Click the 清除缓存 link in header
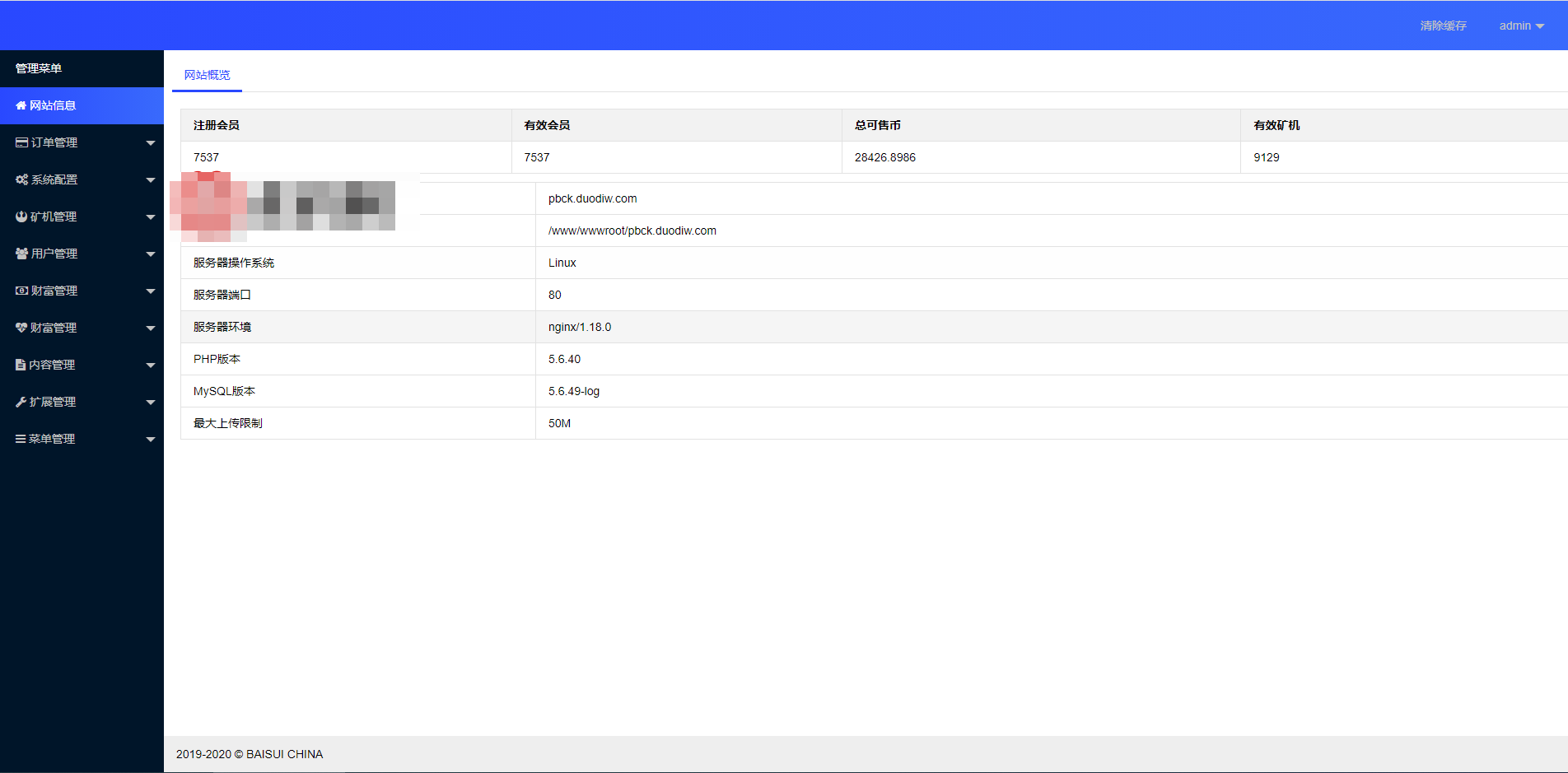The height and width of the screenshot is (773, 1568). (x=1443, y=26)
